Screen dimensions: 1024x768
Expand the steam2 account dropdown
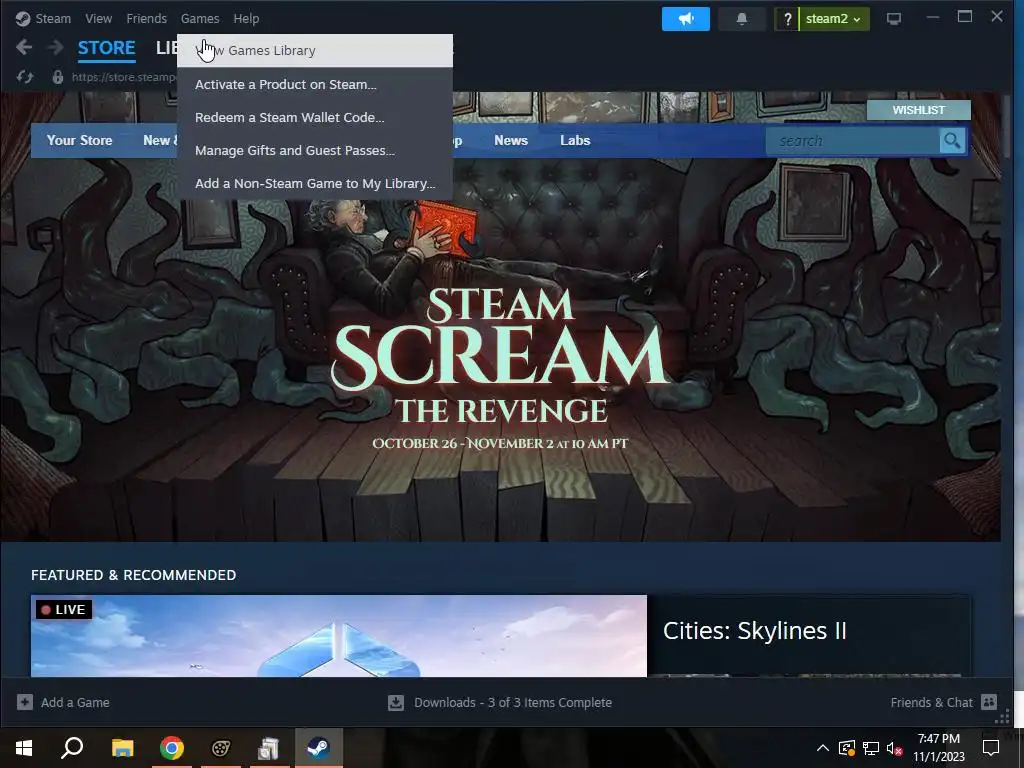pos(833,18)
